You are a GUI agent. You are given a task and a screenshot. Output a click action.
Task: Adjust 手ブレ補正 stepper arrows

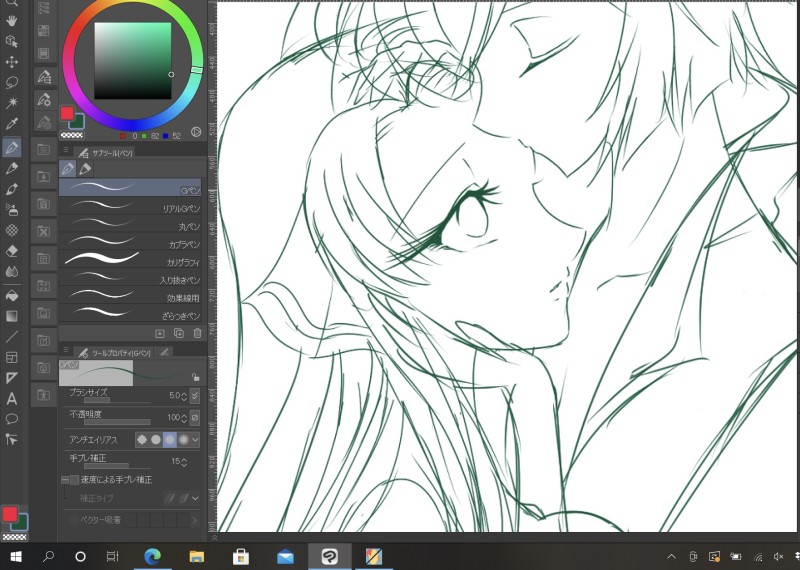pyautogui.click(x=184, y=462)
